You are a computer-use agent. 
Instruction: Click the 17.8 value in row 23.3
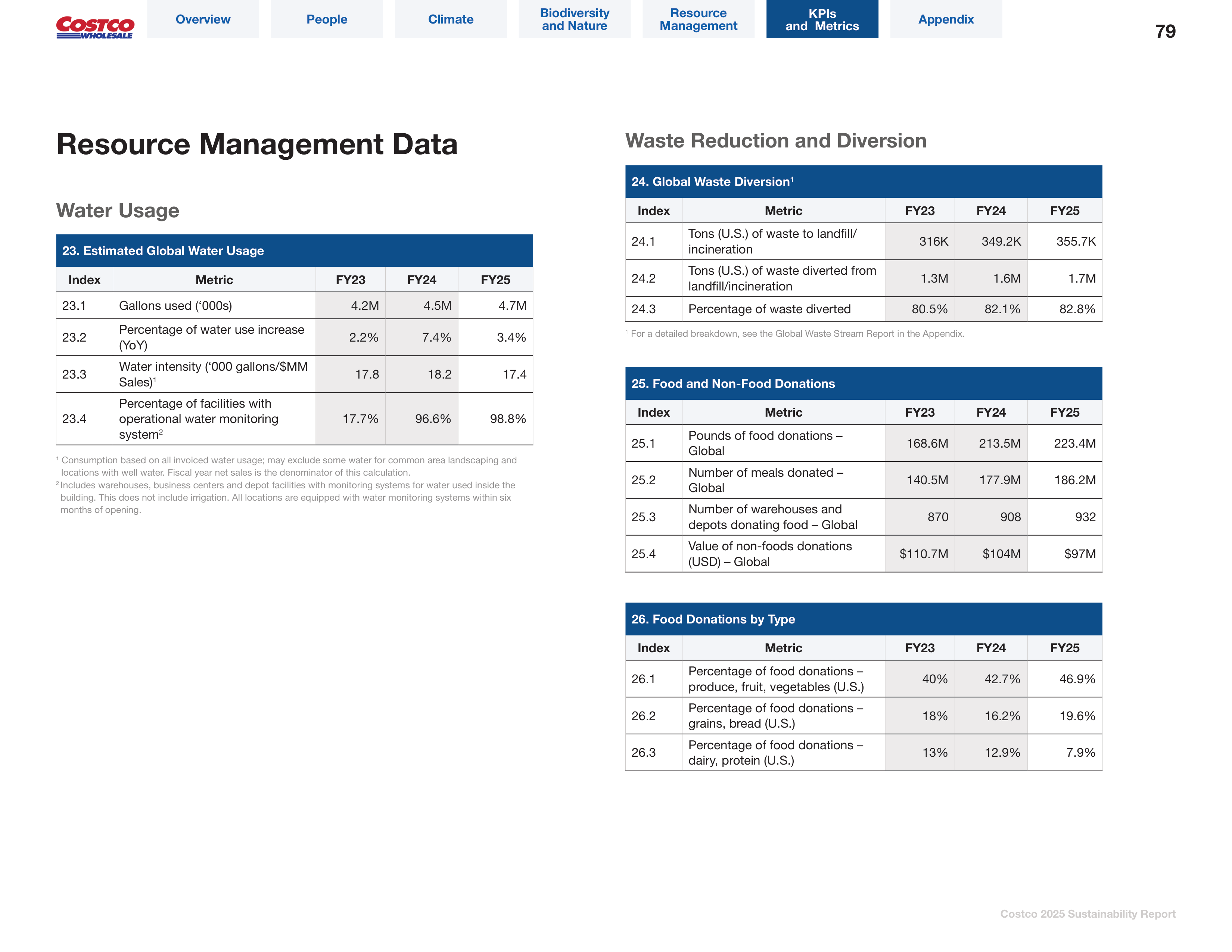[367, 374]
